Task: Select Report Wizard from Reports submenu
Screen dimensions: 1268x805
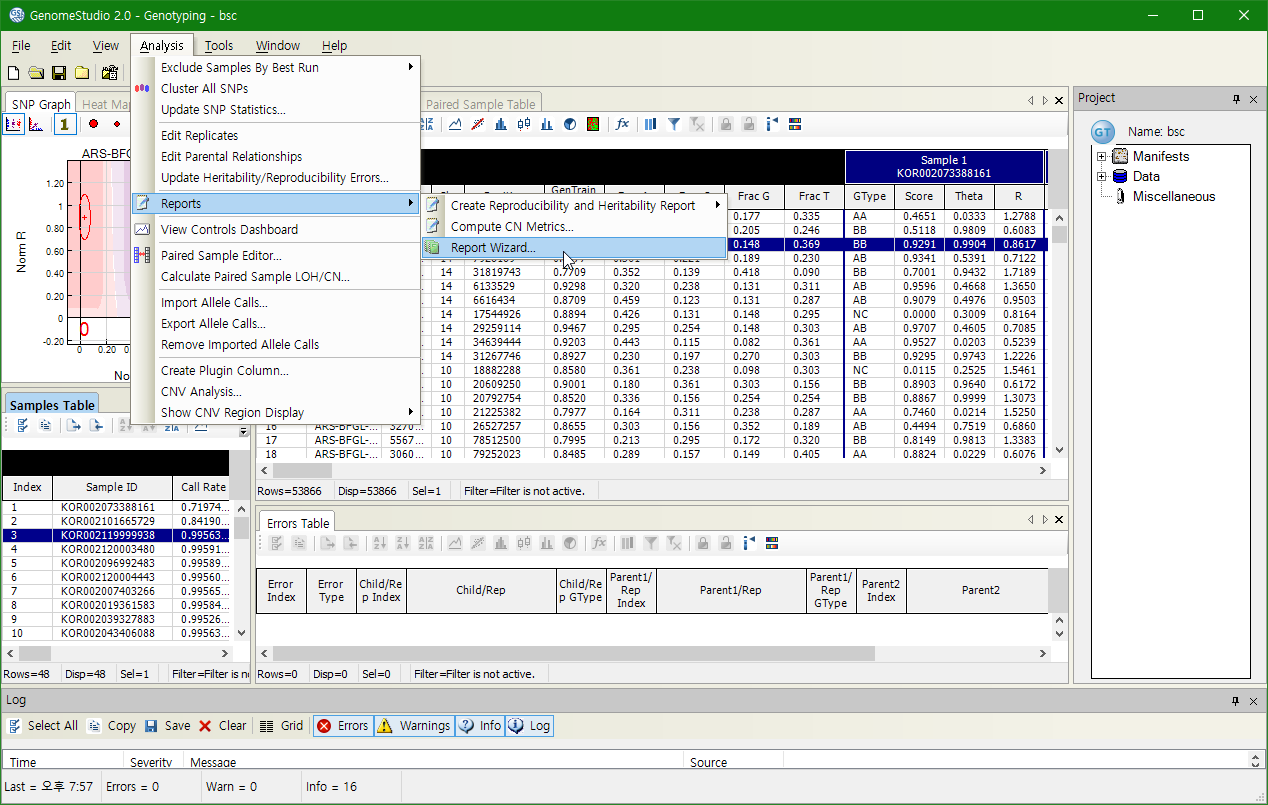Action: pyautogui.click(x=493, y=248)
